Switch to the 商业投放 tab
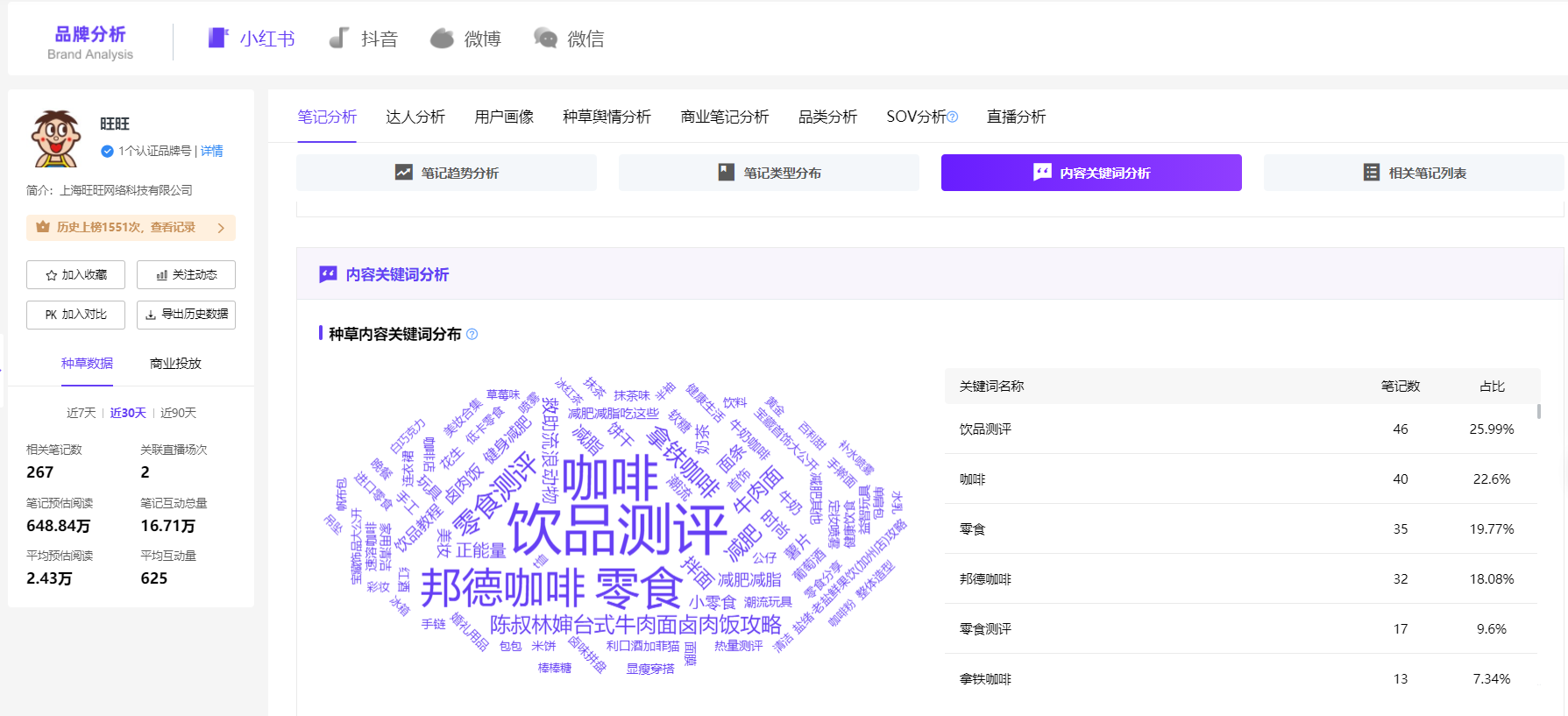 point(175,364)
